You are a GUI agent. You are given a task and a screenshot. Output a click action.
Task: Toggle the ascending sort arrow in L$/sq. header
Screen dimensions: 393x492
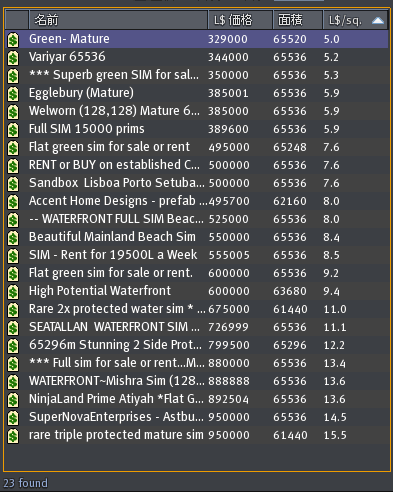[x=378, y=21]
